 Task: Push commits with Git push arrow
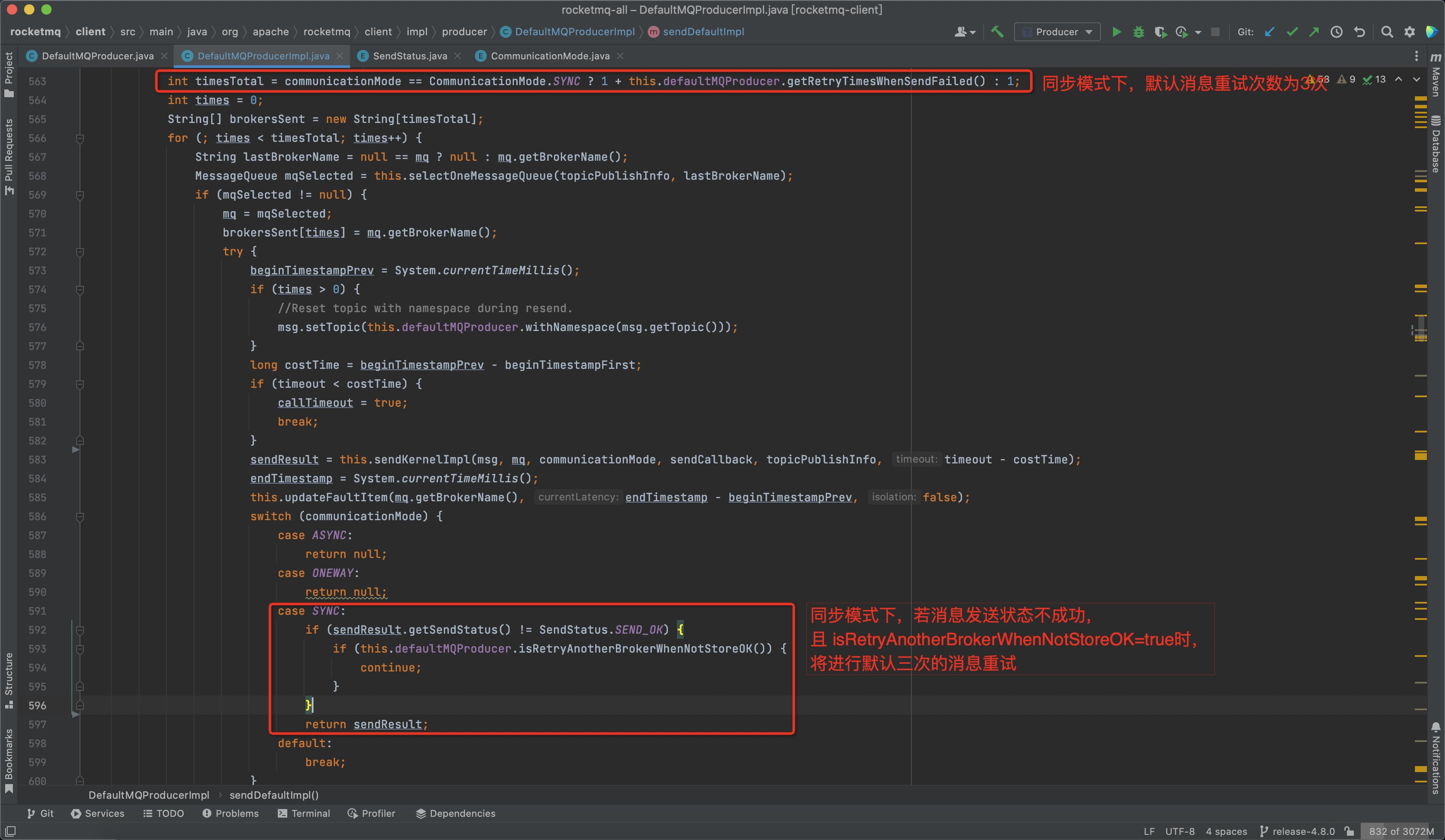[1314, 32]
